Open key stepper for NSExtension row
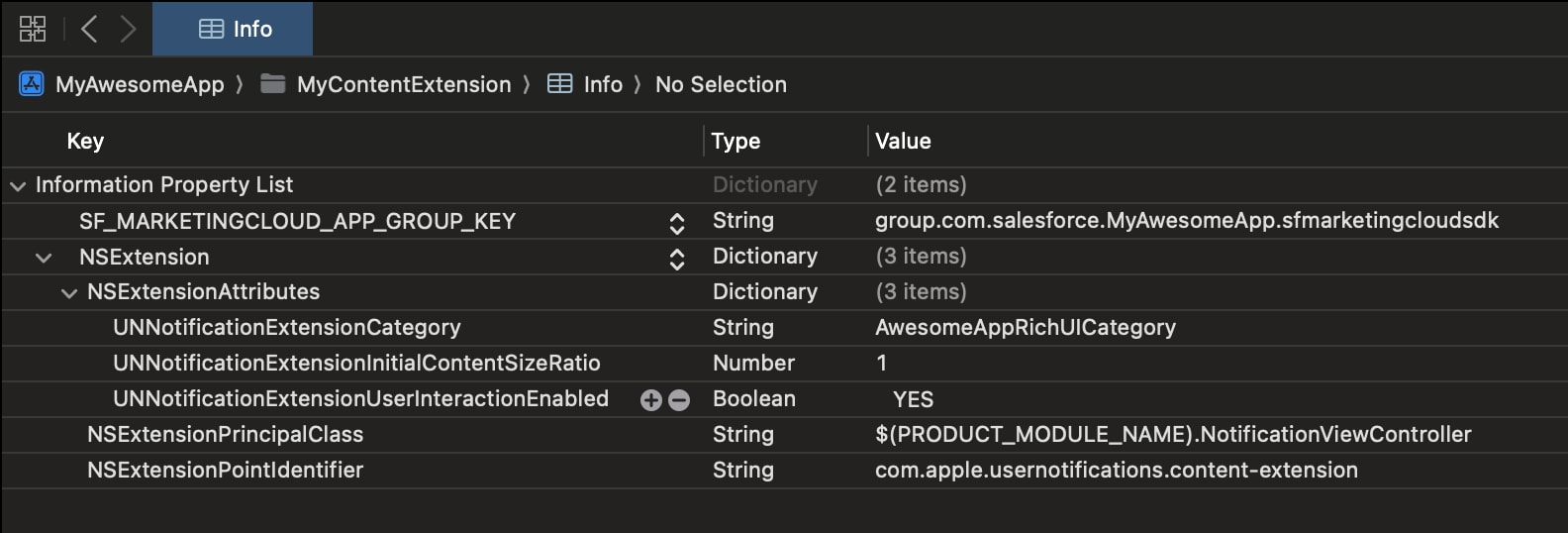The width and height of the screenshot is (1568, 533). coord(677,259)
